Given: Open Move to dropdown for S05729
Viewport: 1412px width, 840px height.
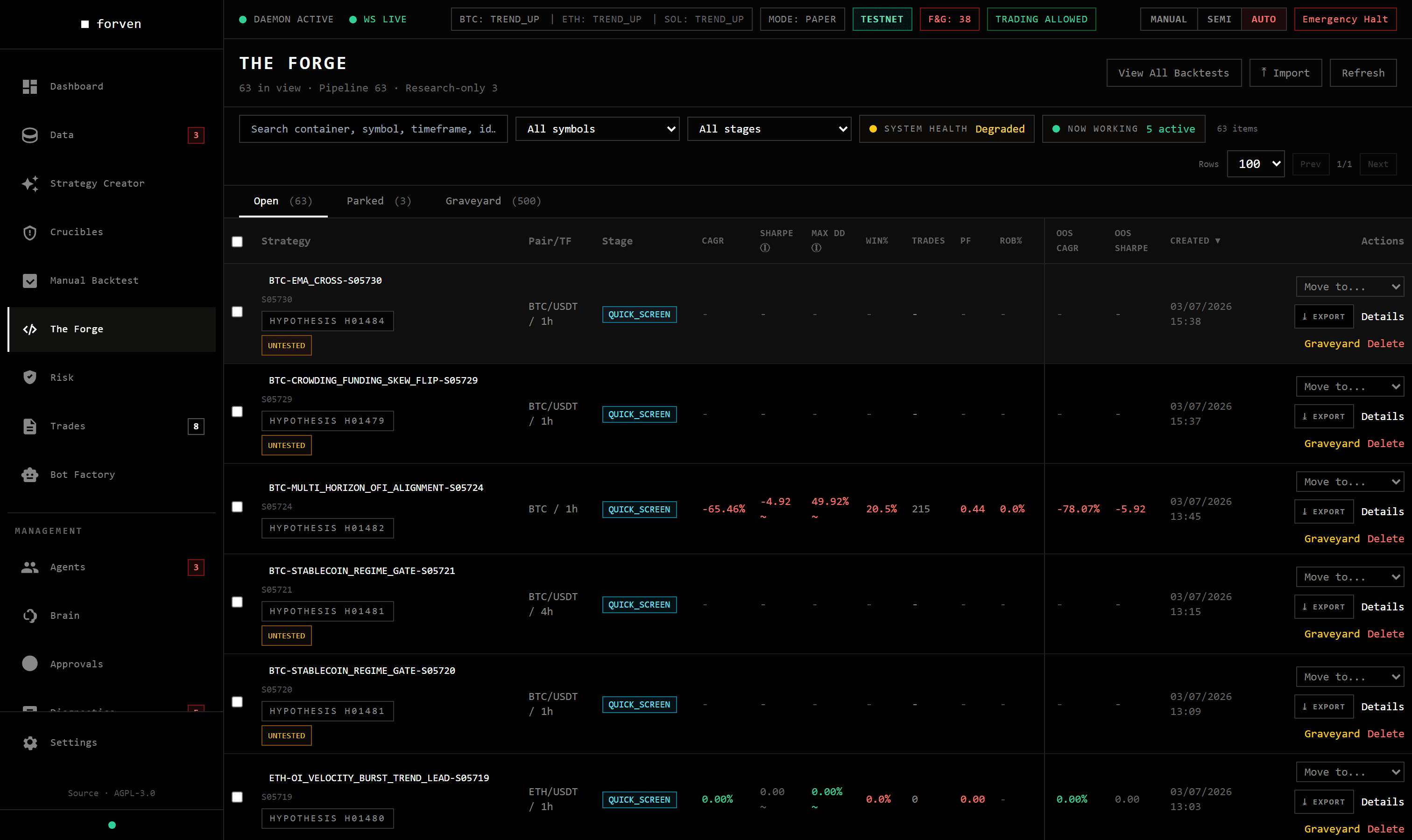Looking at the screenshot, I should click(1350, 386).
